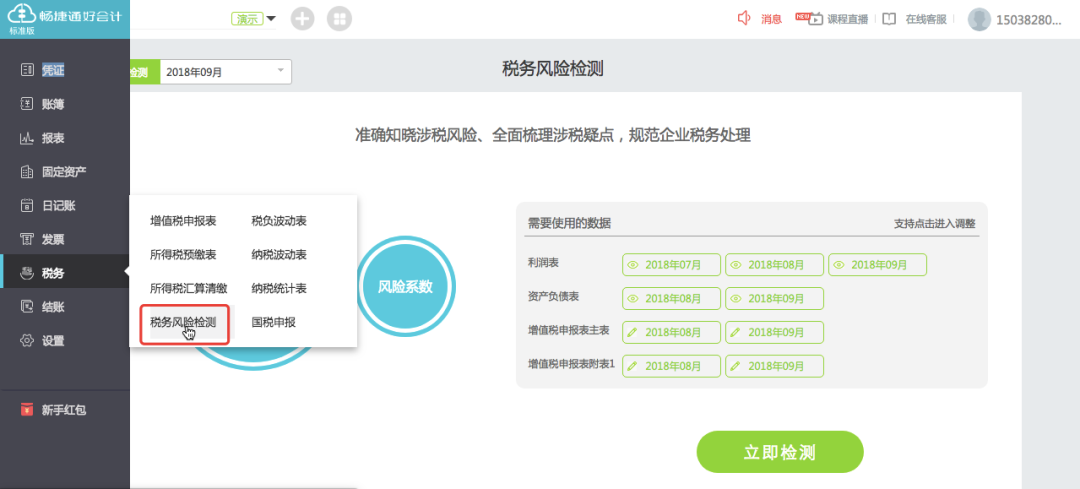View 资产负债表 2018年08月 eye entry
Screen dimensions: 1080x489
(x=671, y=298)
